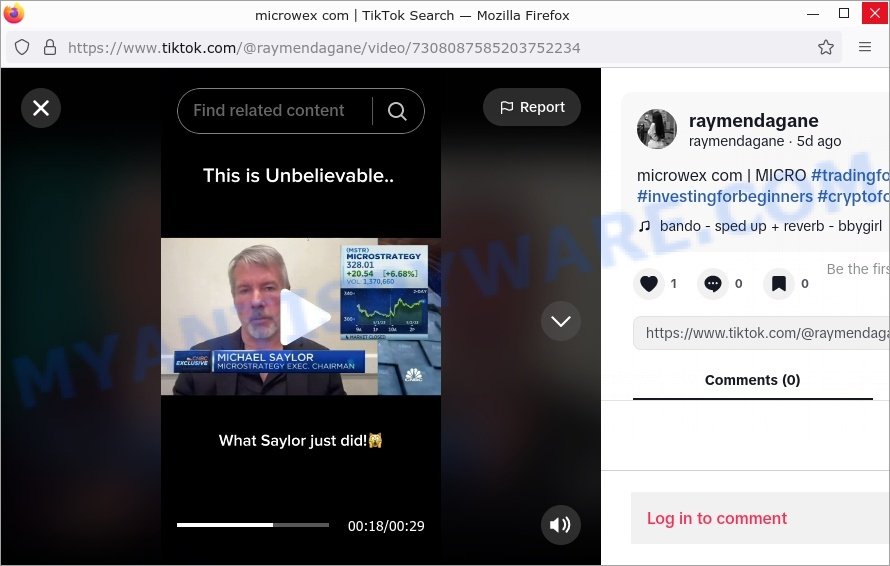Viewport: 890px width, 566px height.
Task: Select the Comments (0) tab
Action: (x=753, y=380)
